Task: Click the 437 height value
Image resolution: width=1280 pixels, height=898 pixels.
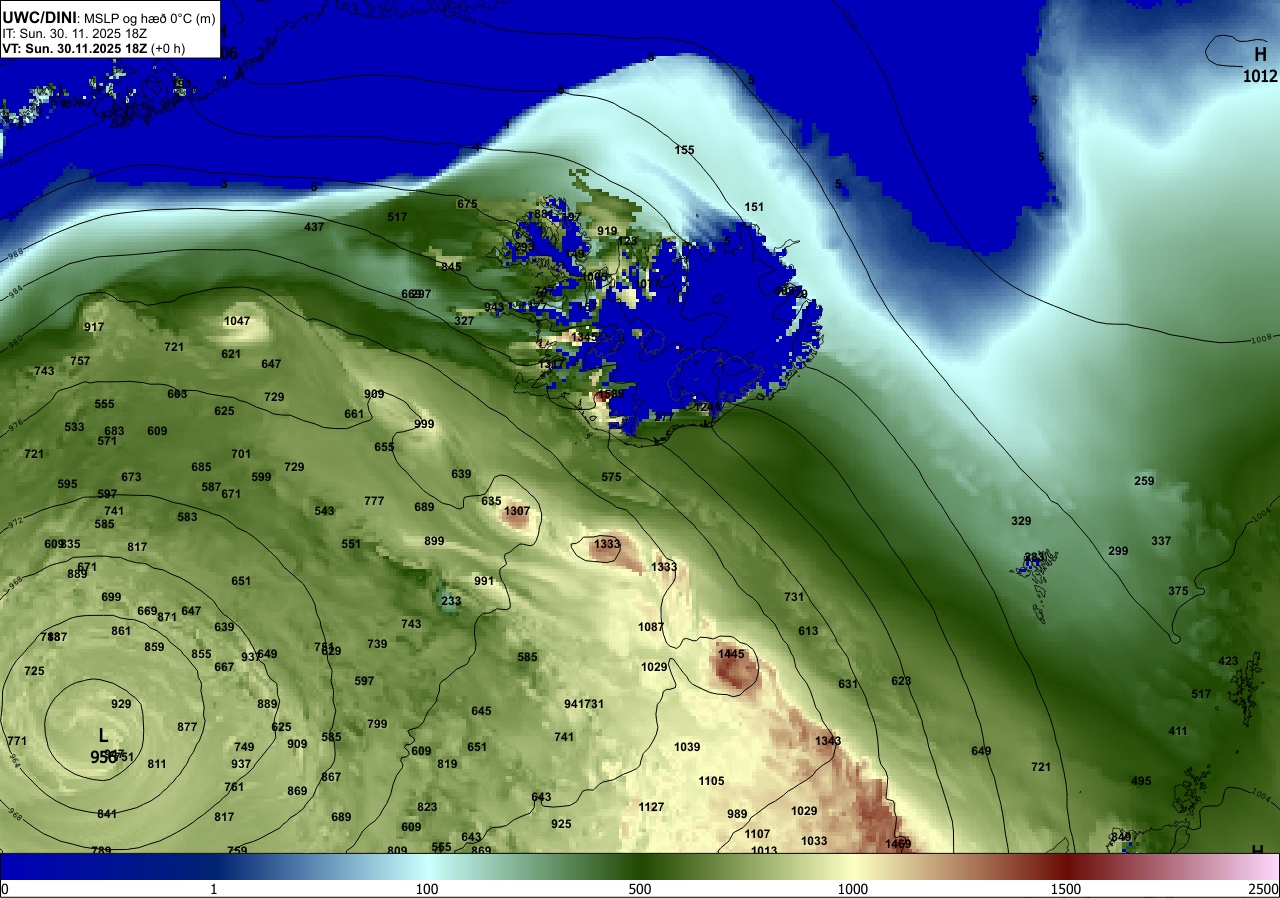Action: (314, 227)
